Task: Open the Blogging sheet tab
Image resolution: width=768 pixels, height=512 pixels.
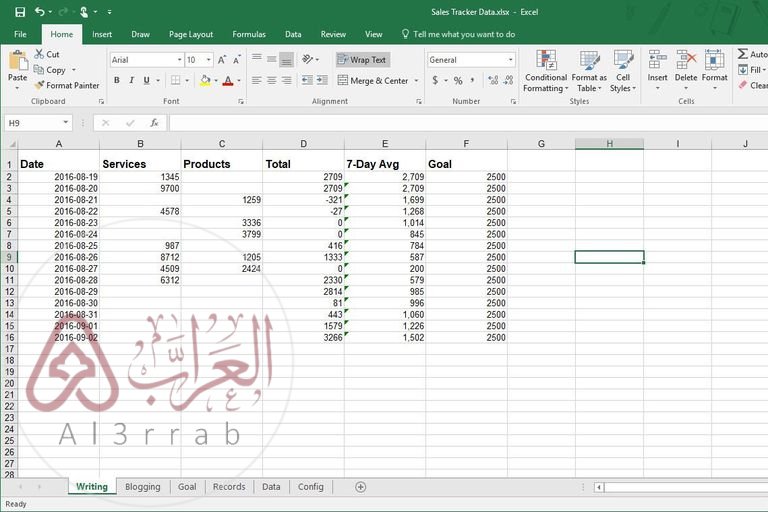Action: (x=142, y=487)
